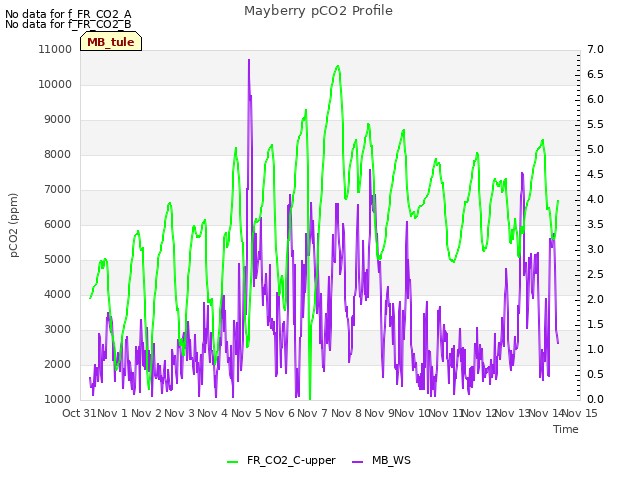The image size is (640, 480).
Task: Click the chart title Mayberry pCO2 Profile
Action: [318, 11]
